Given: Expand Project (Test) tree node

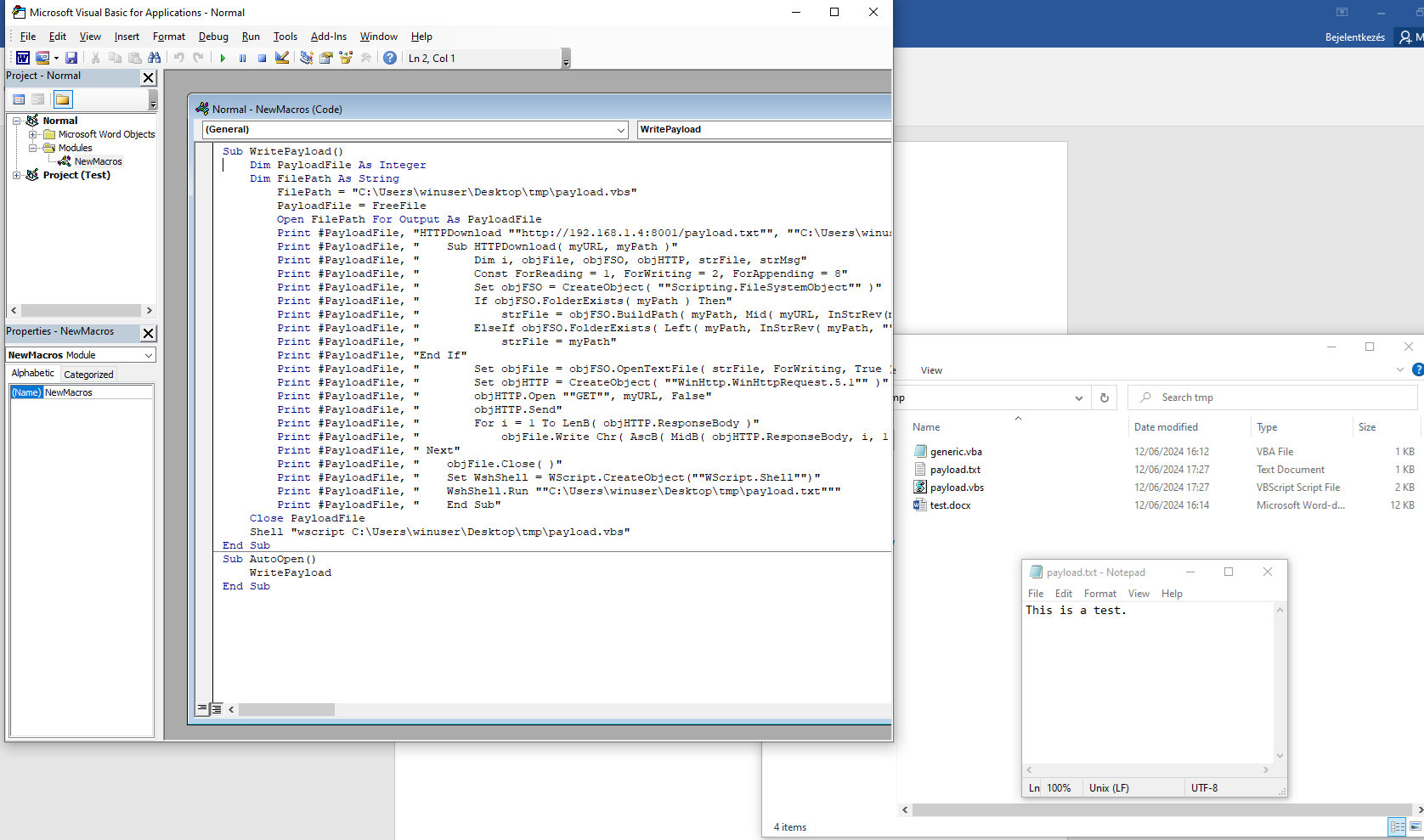Looking at the screenshot, I should (16, 175).
